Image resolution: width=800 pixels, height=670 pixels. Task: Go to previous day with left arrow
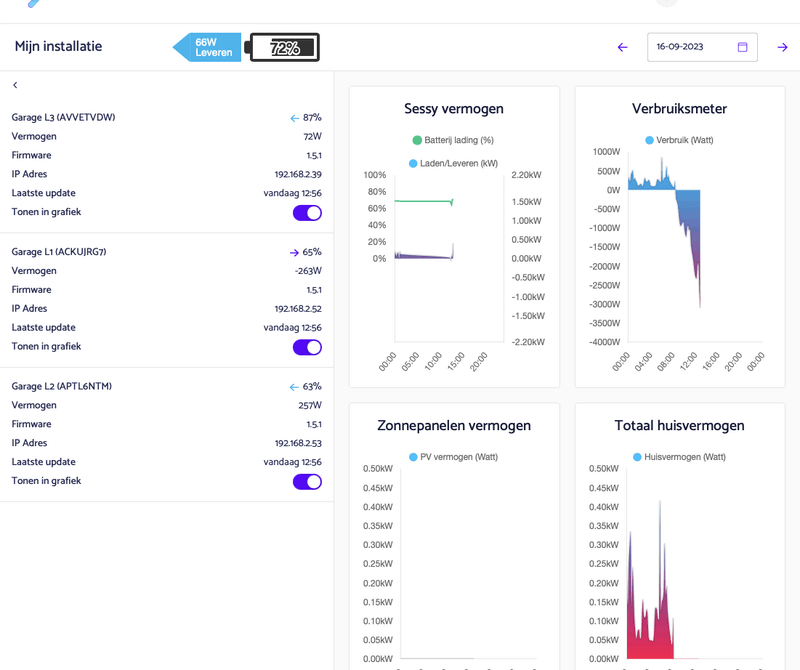(x=622, y=47)
